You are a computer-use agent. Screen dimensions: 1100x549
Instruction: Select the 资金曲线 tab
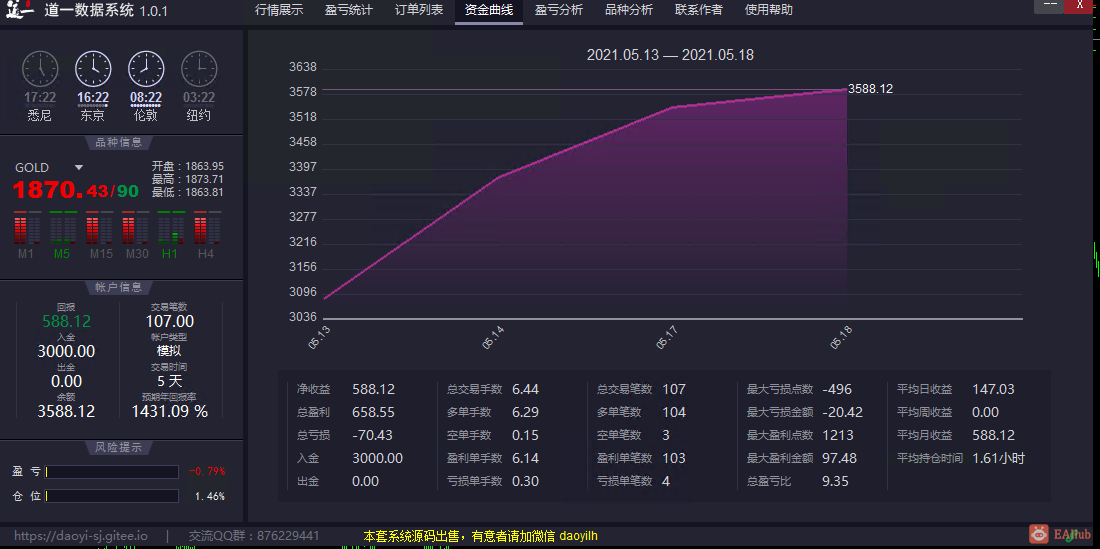coord(488,11)
